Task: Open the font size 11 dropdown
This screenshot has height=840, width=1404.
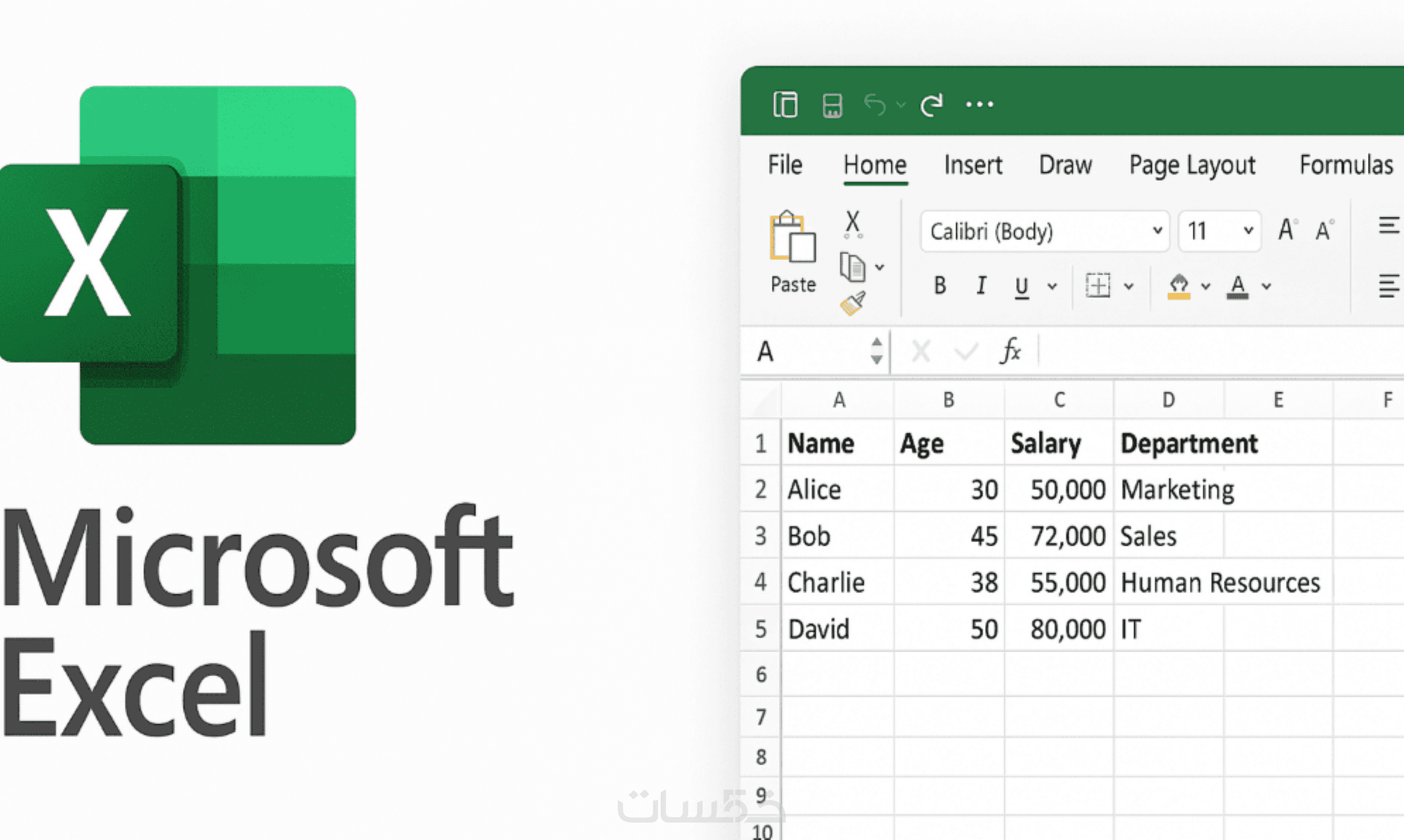Action: click(1248, 231)
